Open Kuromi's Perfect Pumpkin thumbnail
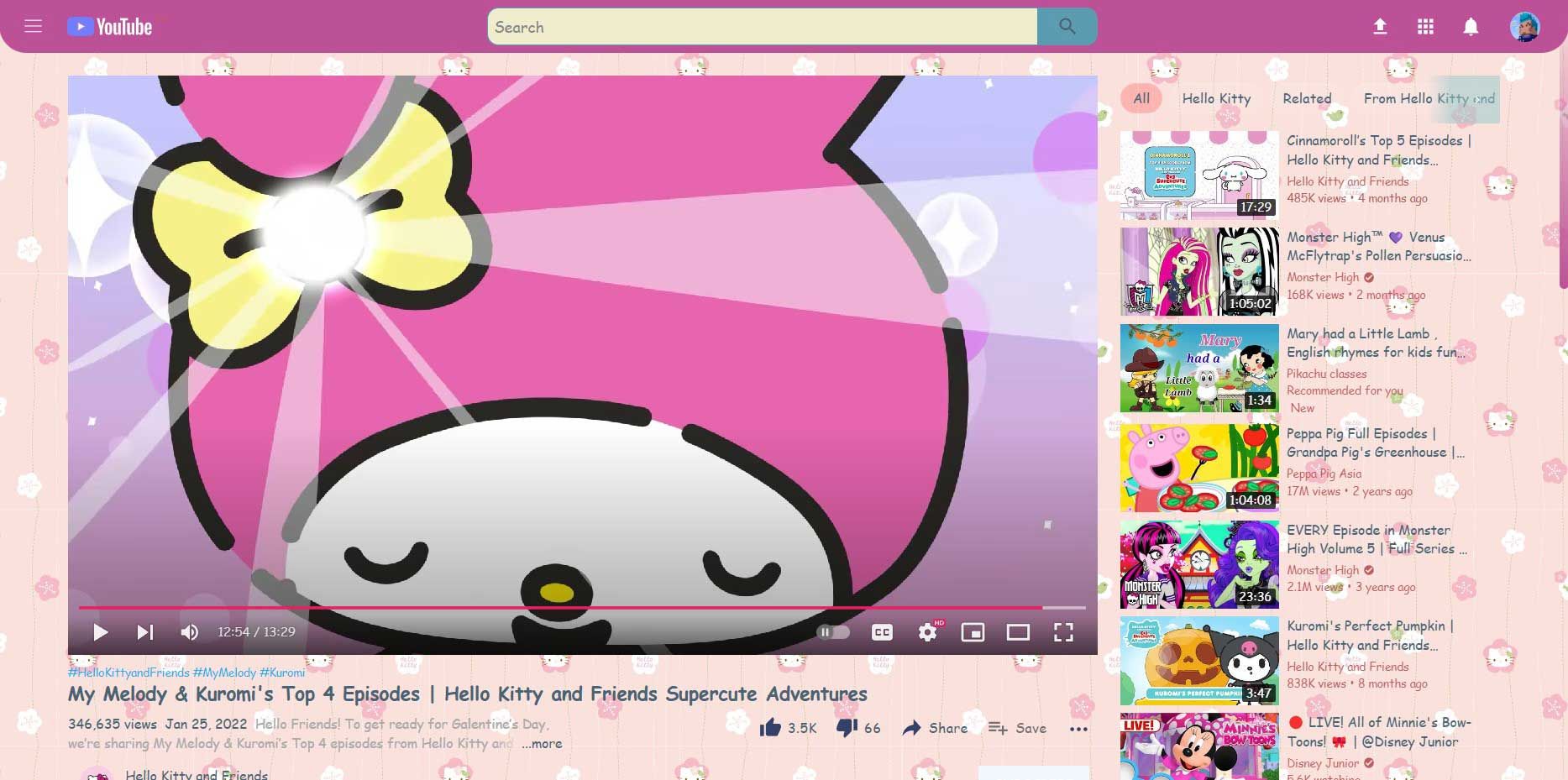The height and width of the screenshot is (780, 1568). [1199, 661]
